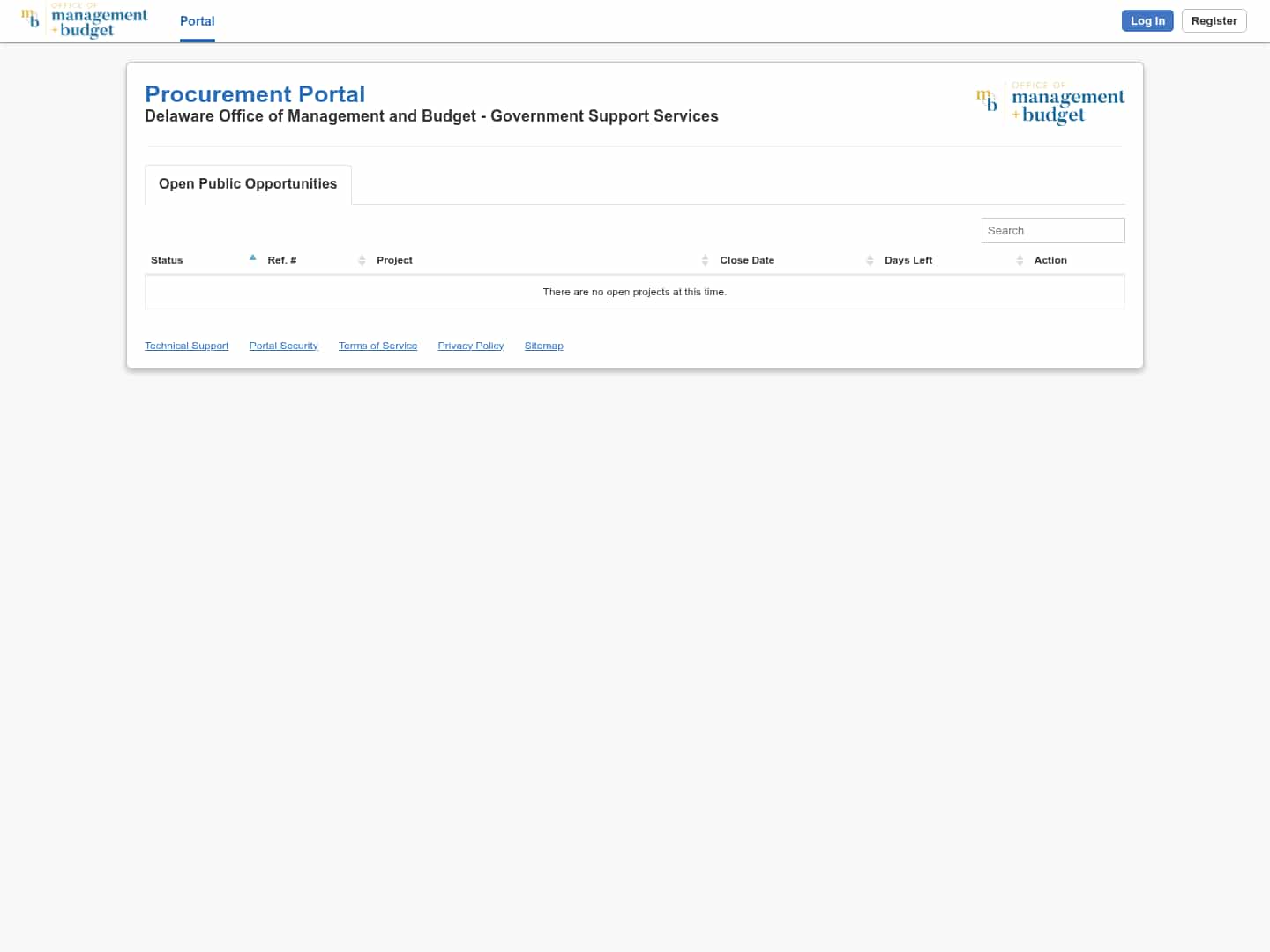The width and height of the screenshot is (1270, 952).
Task: Select the Open Public Opportunities tab
Action: [x=248, y=184]
